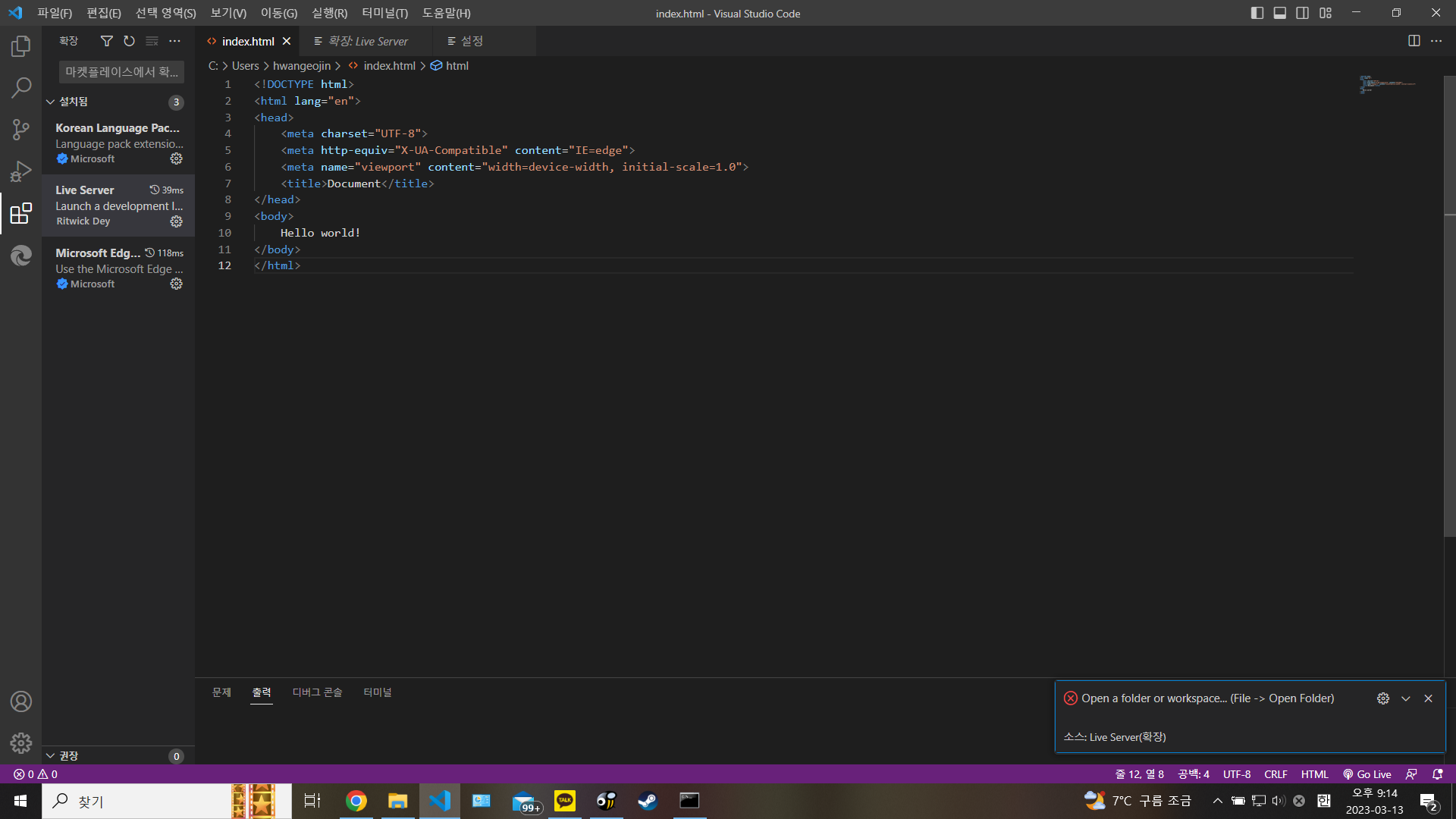Manage Live Server extension gear icon
This screenshot has width=1456, height=819.
pos(176,221)
